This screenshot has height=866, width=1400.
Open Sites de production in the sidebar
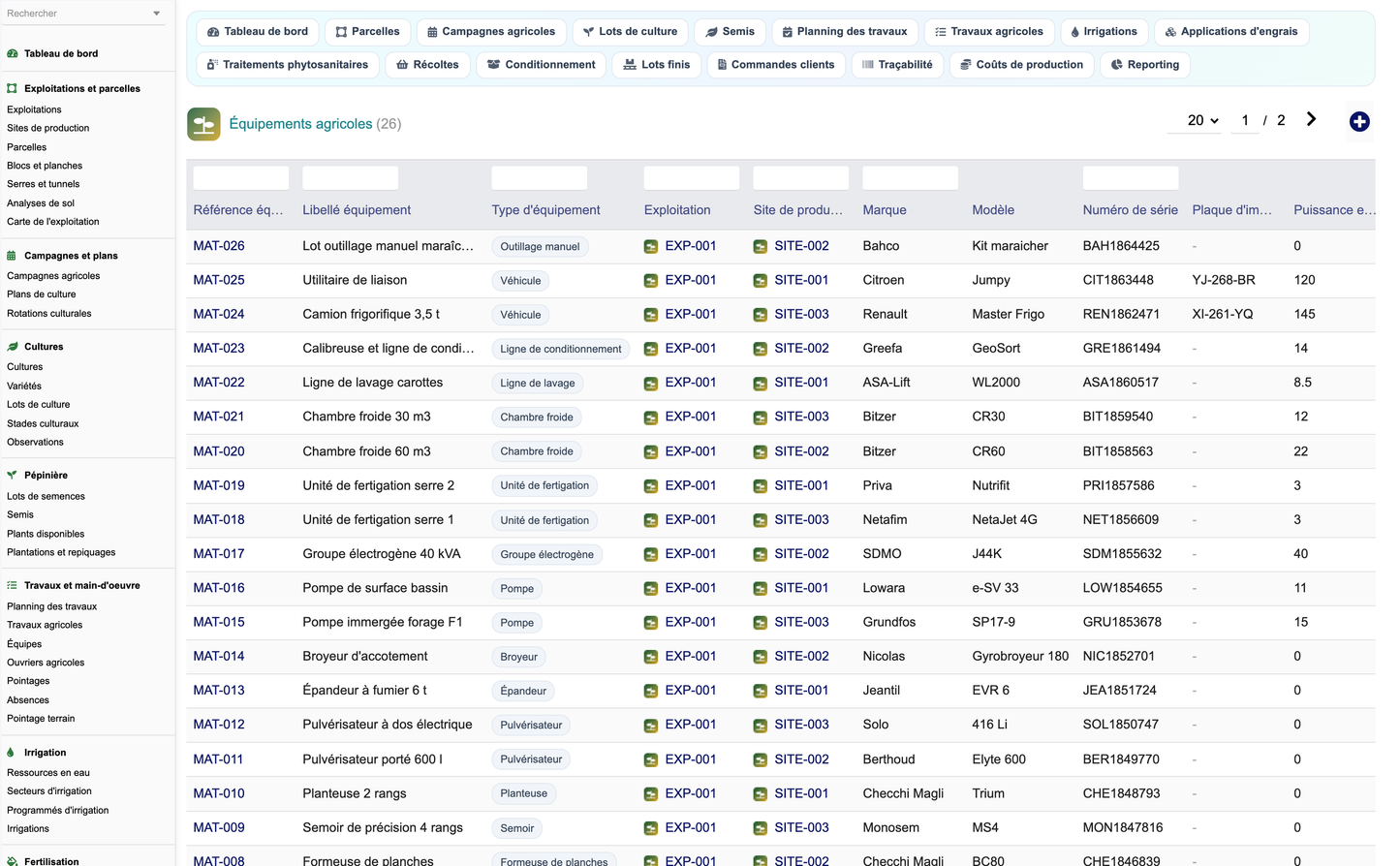[x=48, y=128]
